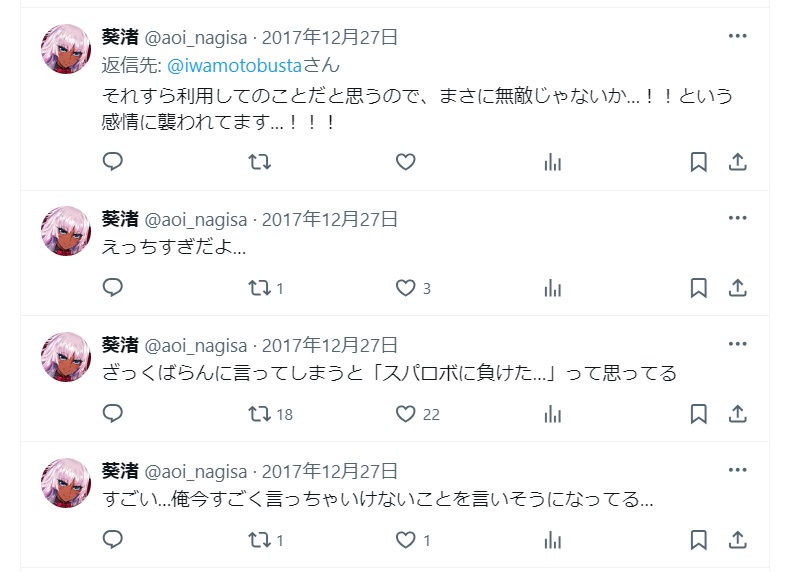Open more options on えっちすぎだよ tweet
This screenshot has height=572, width=785.
coord(737,218)
